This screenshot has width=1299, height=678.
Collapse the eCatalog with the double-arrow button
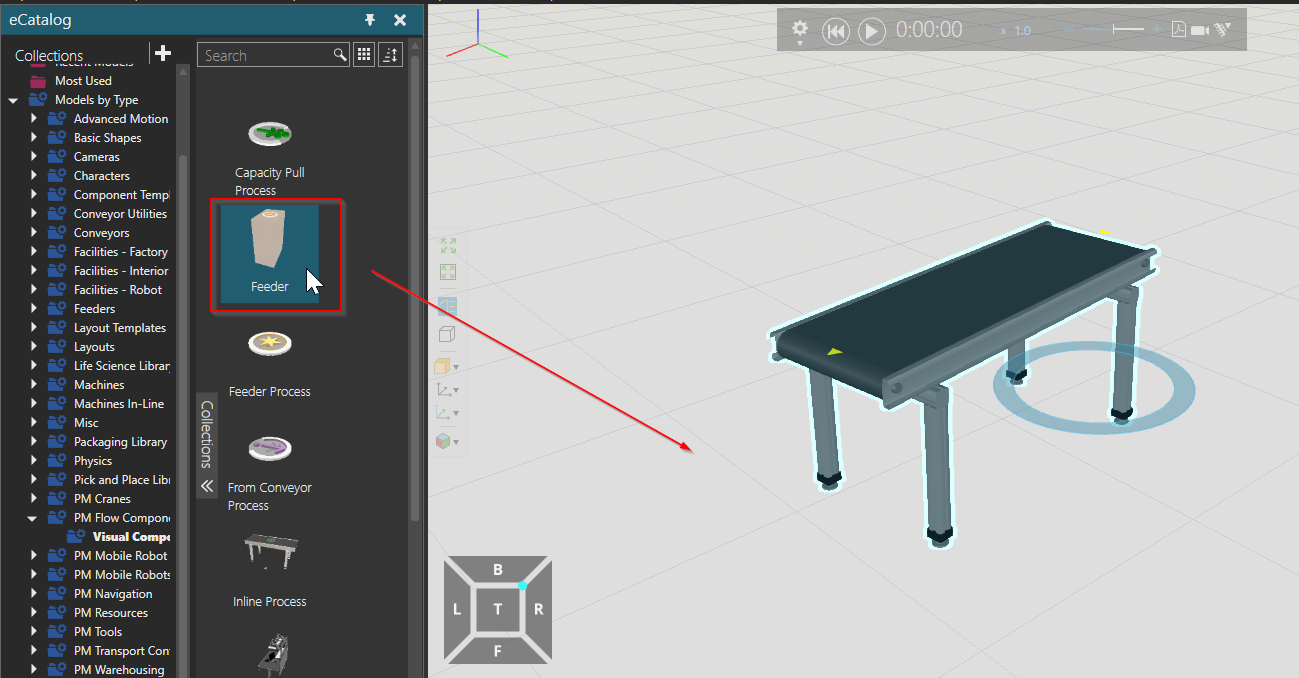coord(206,486)
